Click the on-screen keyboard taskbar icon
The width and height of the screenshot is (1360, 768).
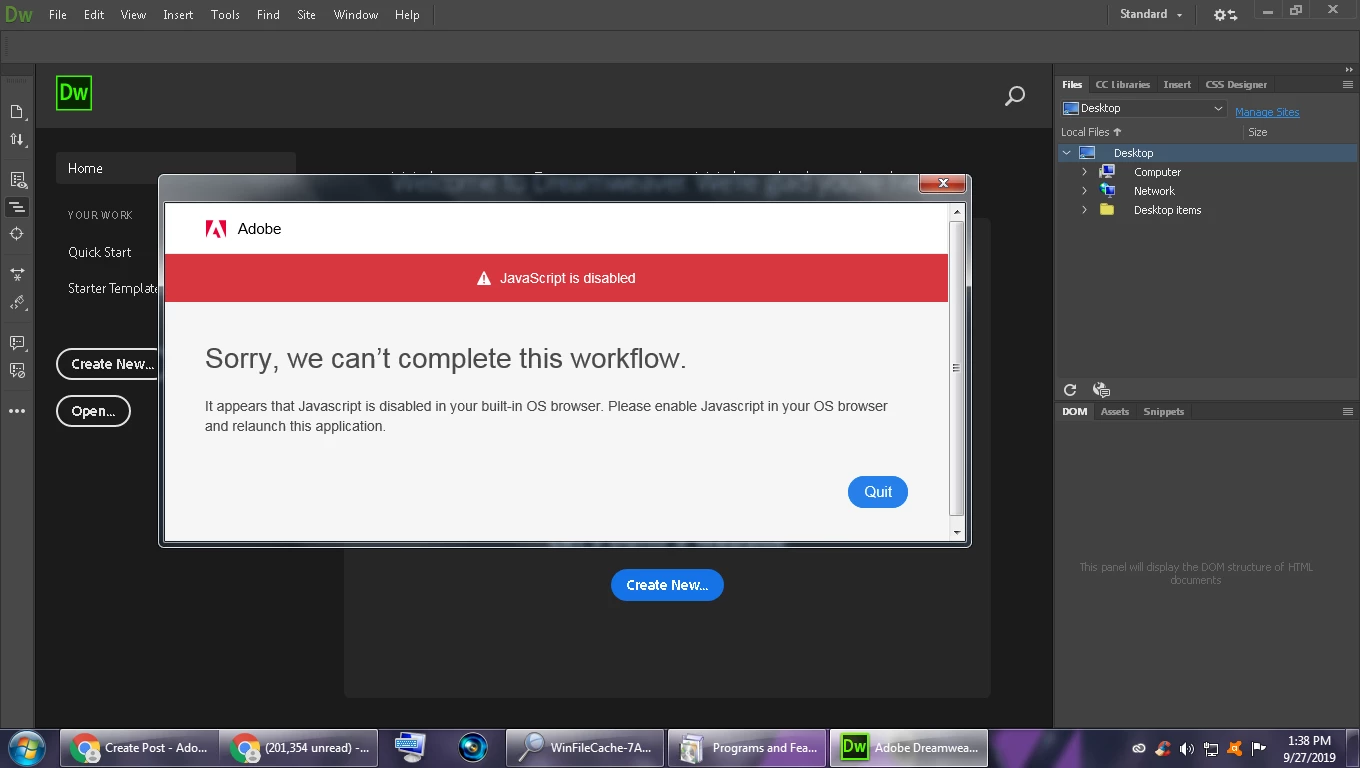point(409,748)
